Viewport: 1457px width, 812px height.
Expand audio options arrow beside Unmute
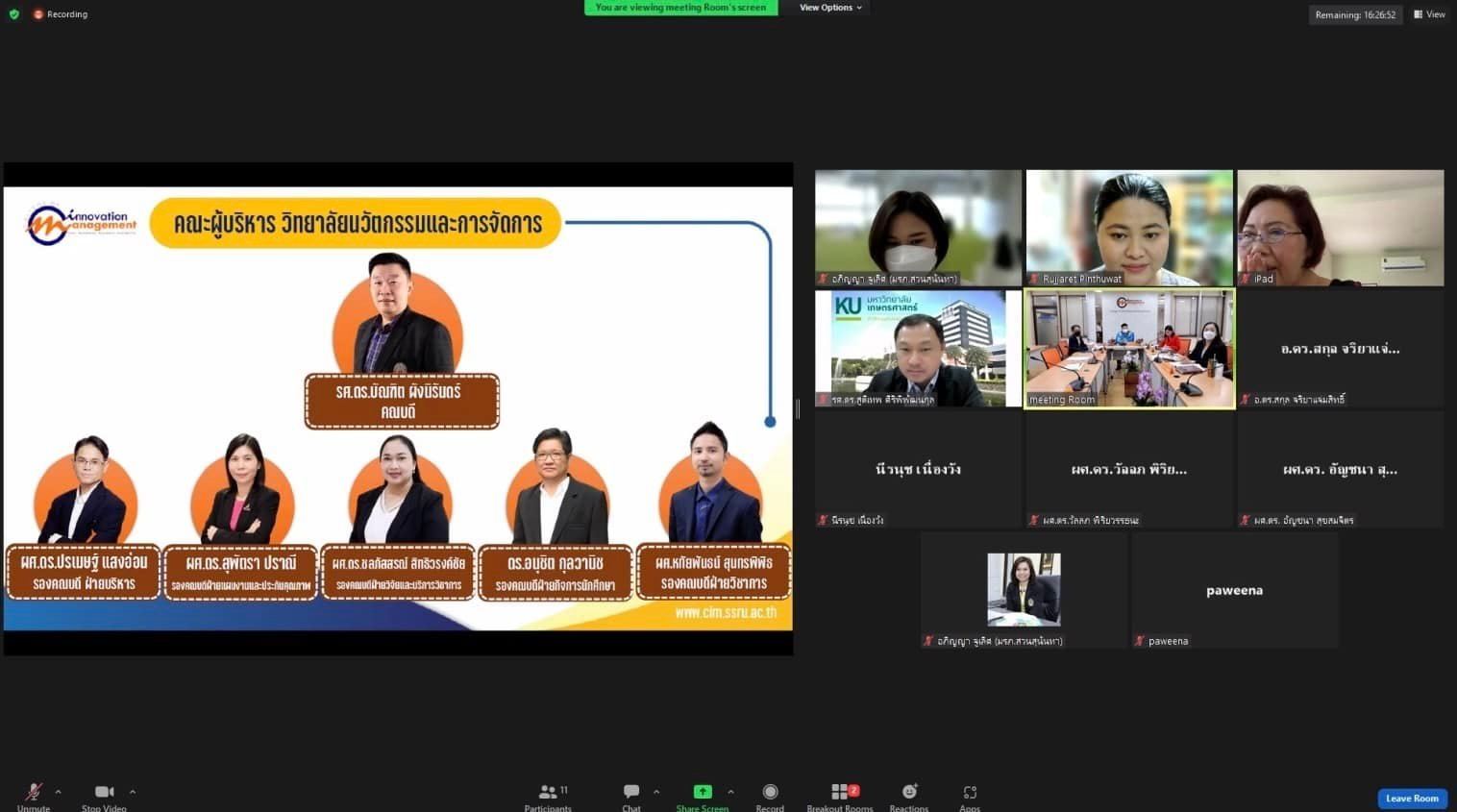[x=59, y=792]
